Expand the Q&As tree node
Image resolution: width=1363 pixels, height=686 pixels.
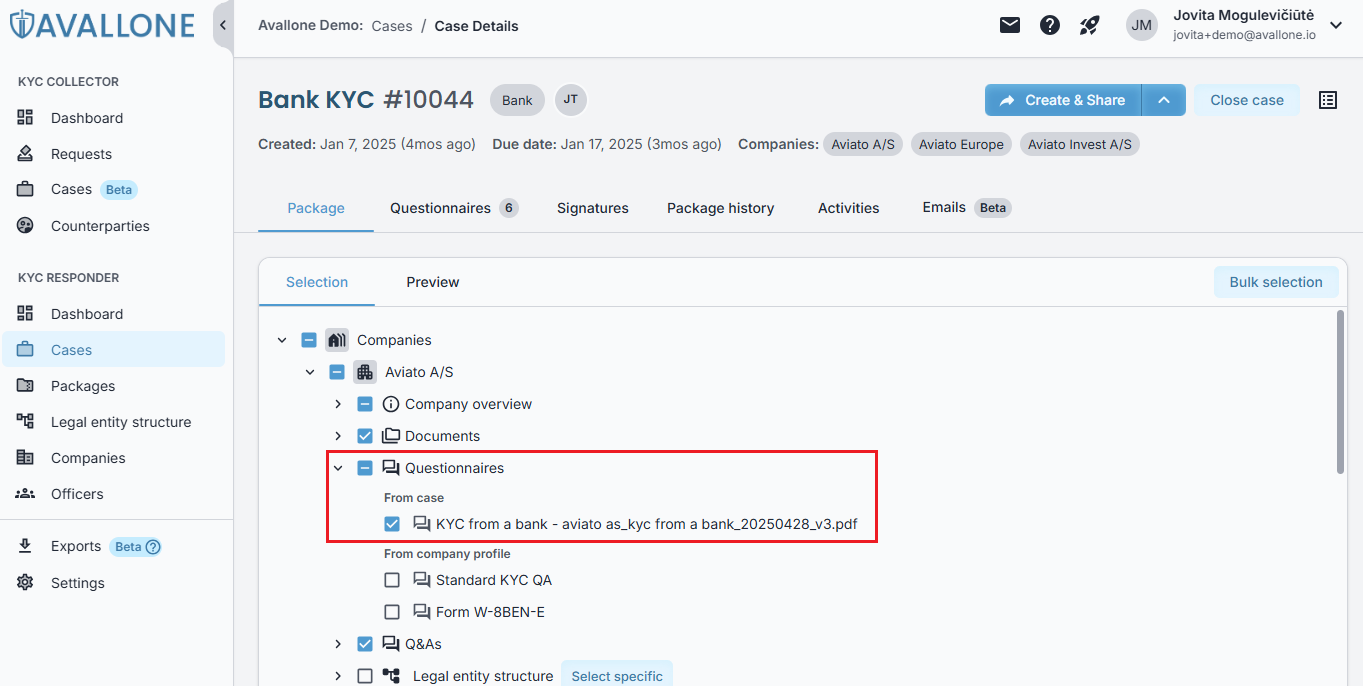tap(338, 644)
